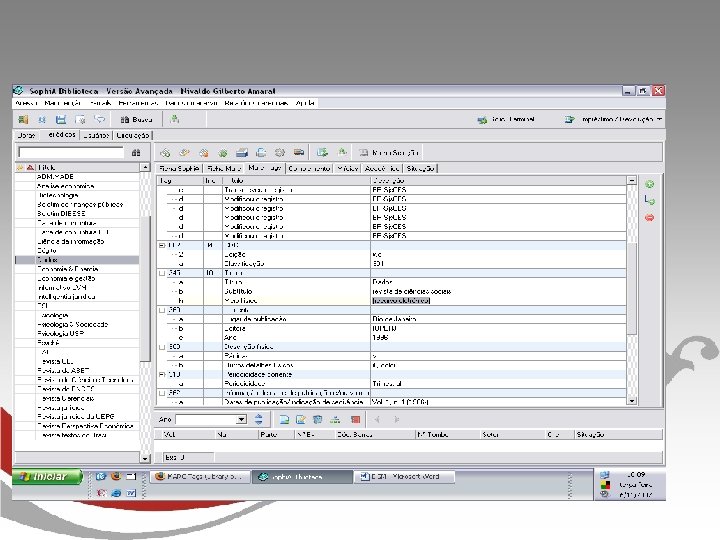Image resolution: width=720 pixels, height=540 pixels.
Task: Click the add-subfield icon beside the MARC grid
Action: 650,200
